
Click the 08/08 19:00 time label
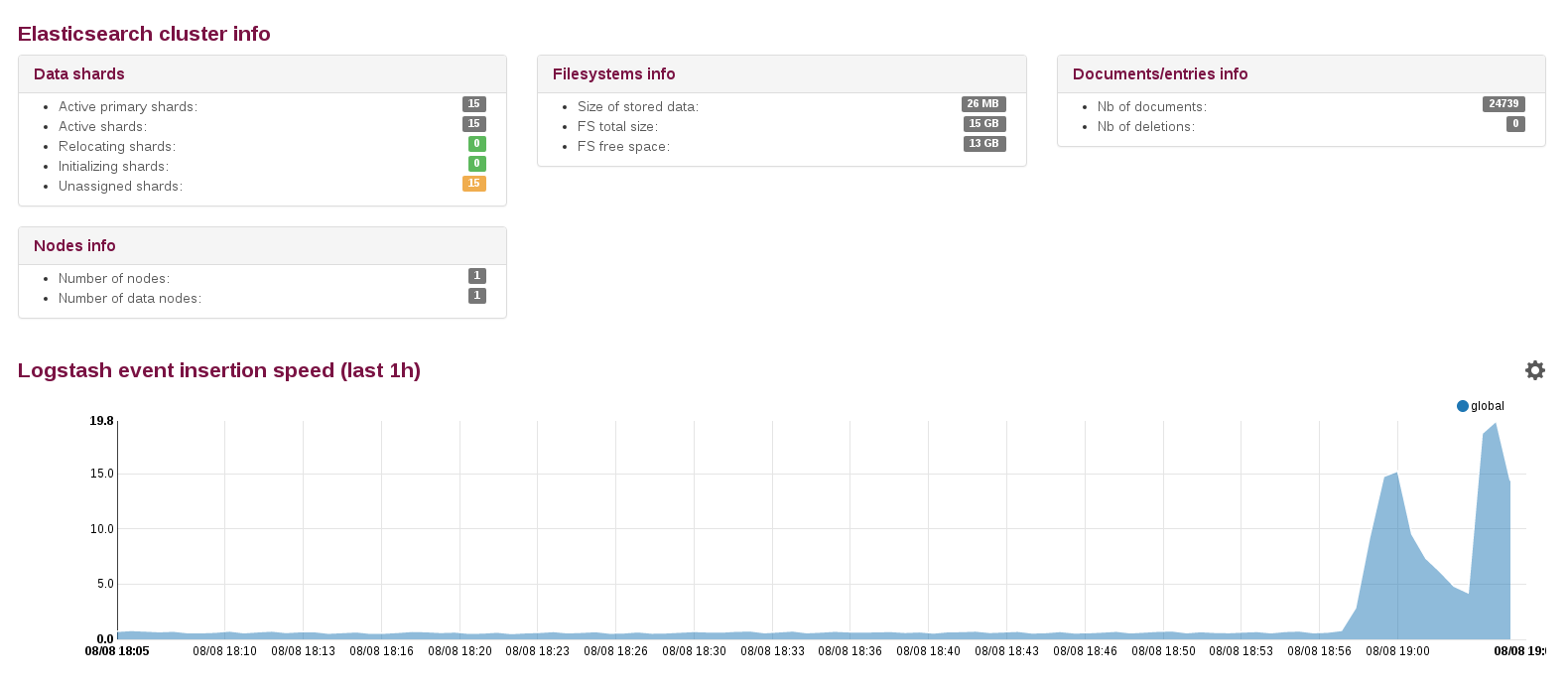pyautogui.click(x=1397, y=651)
